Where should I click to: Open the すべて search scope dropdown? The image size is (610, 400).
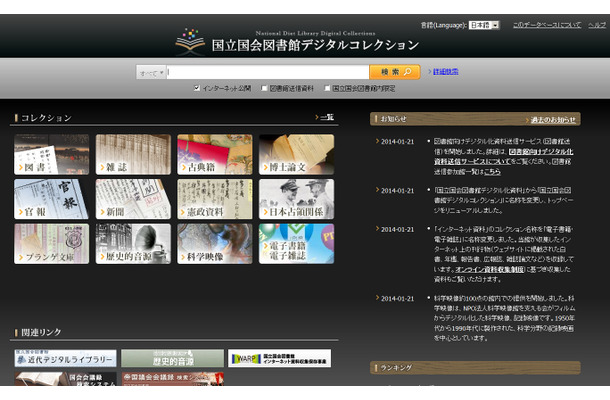tap(151, 72)
